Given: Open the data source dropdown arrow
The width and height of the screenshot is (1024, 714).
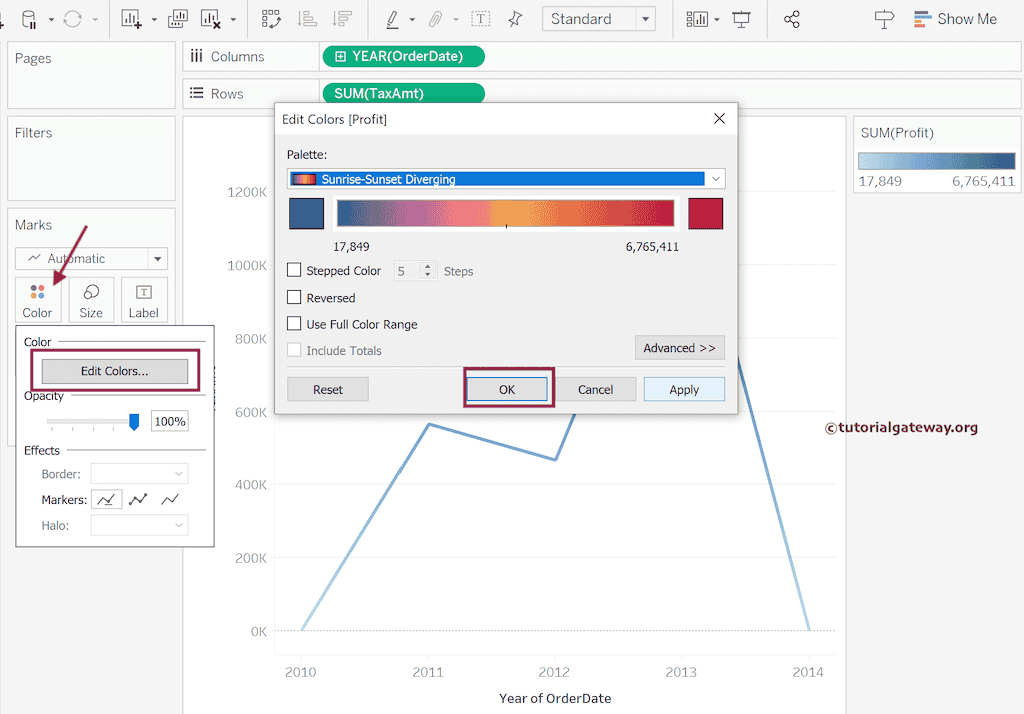Looking at the screenshot, I should (x=51, y=20).
